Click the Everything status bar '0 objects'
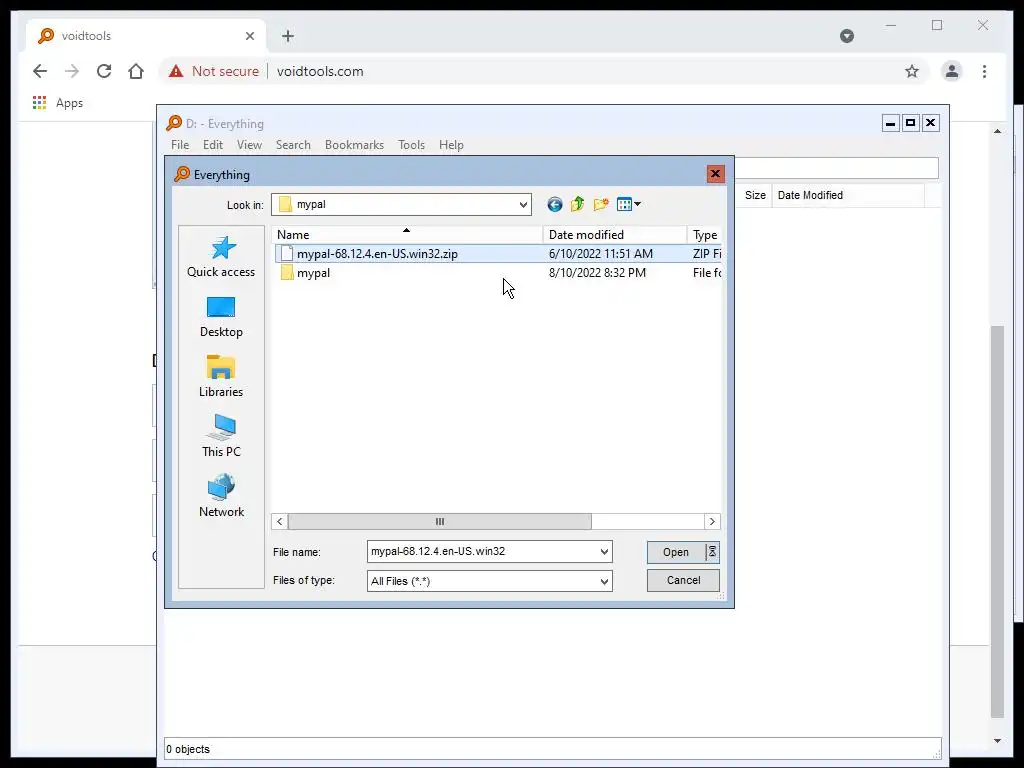The width and height of the screenshot is (1024, 768). tap(188, 749)
